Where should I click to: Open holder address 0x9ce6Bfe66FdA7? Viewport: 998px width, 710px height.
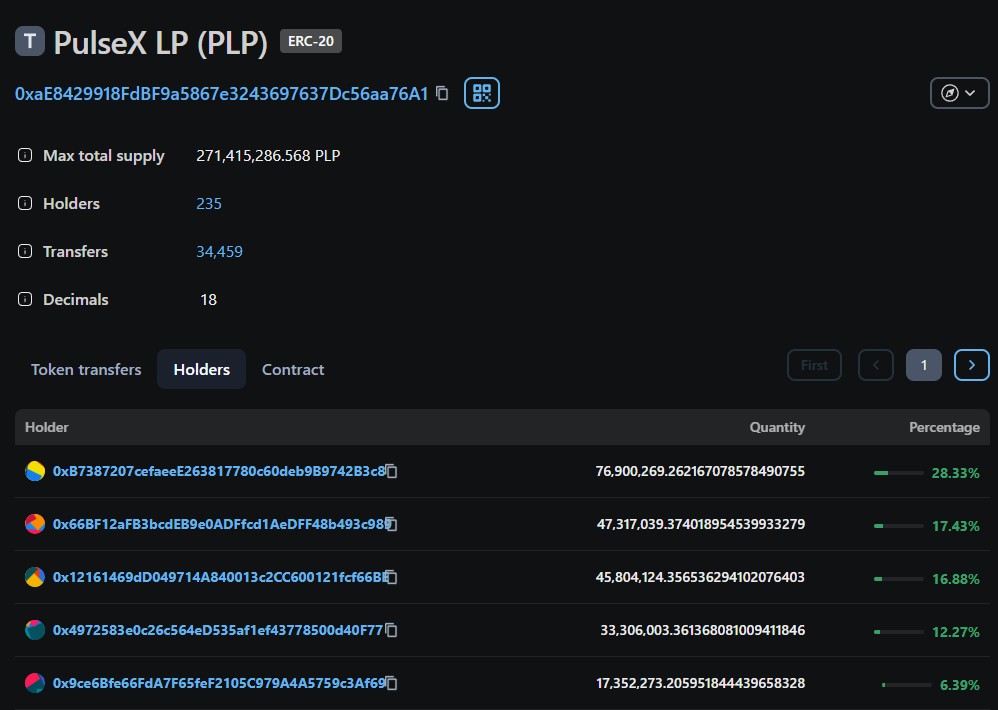219,683
